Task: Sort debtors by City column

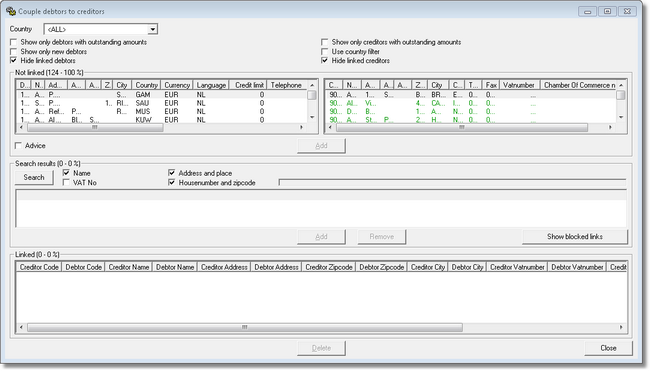Action: [x=122, y=85]
